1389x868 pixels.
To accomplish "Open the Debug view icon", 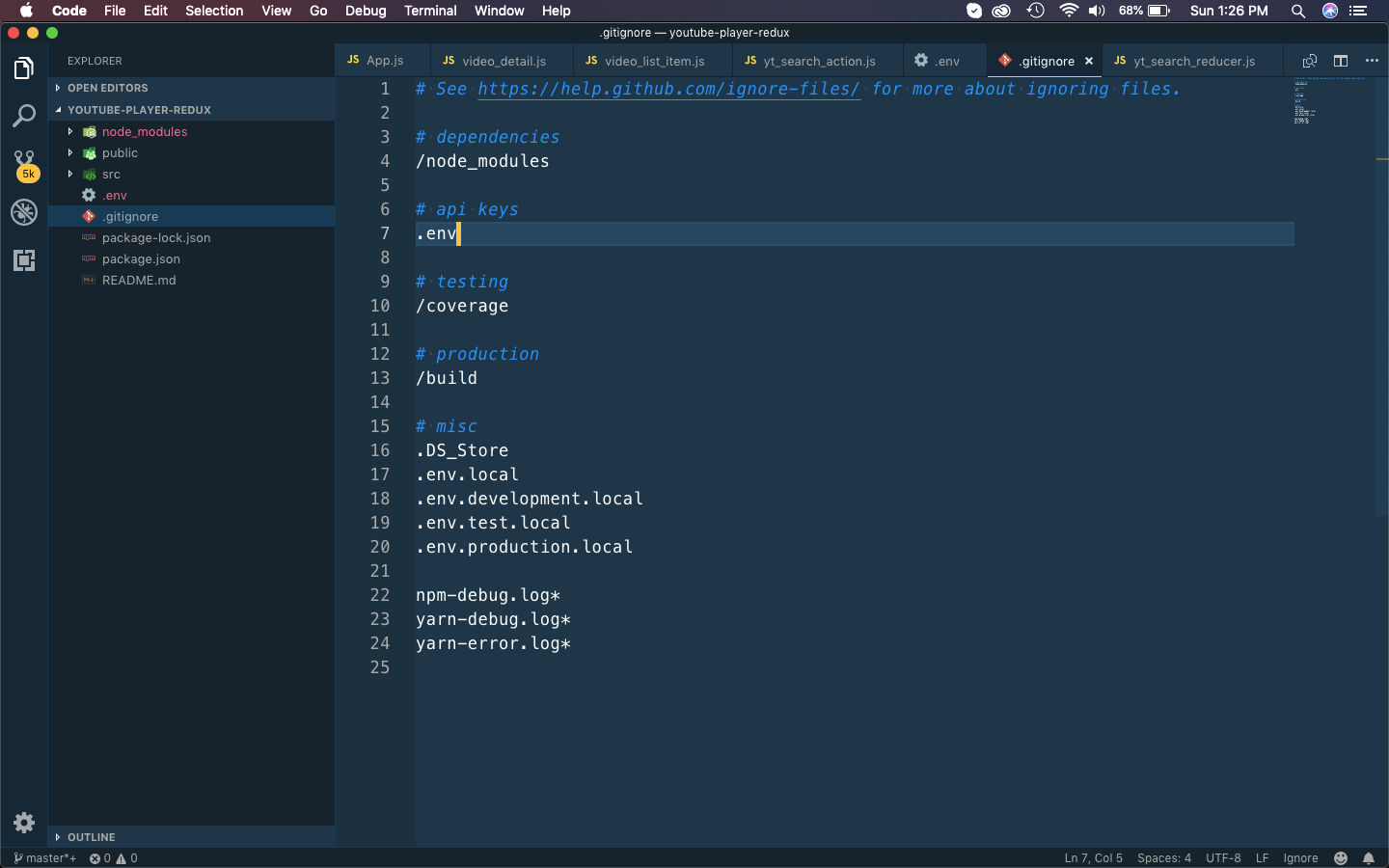I will pos(24,212).
